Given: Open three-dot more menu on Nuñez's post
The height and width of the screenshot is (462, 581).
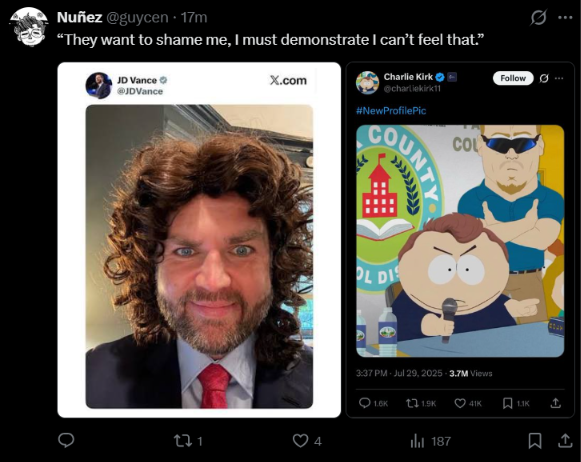Looking at the screenshot, I should [x=565, y=17].
